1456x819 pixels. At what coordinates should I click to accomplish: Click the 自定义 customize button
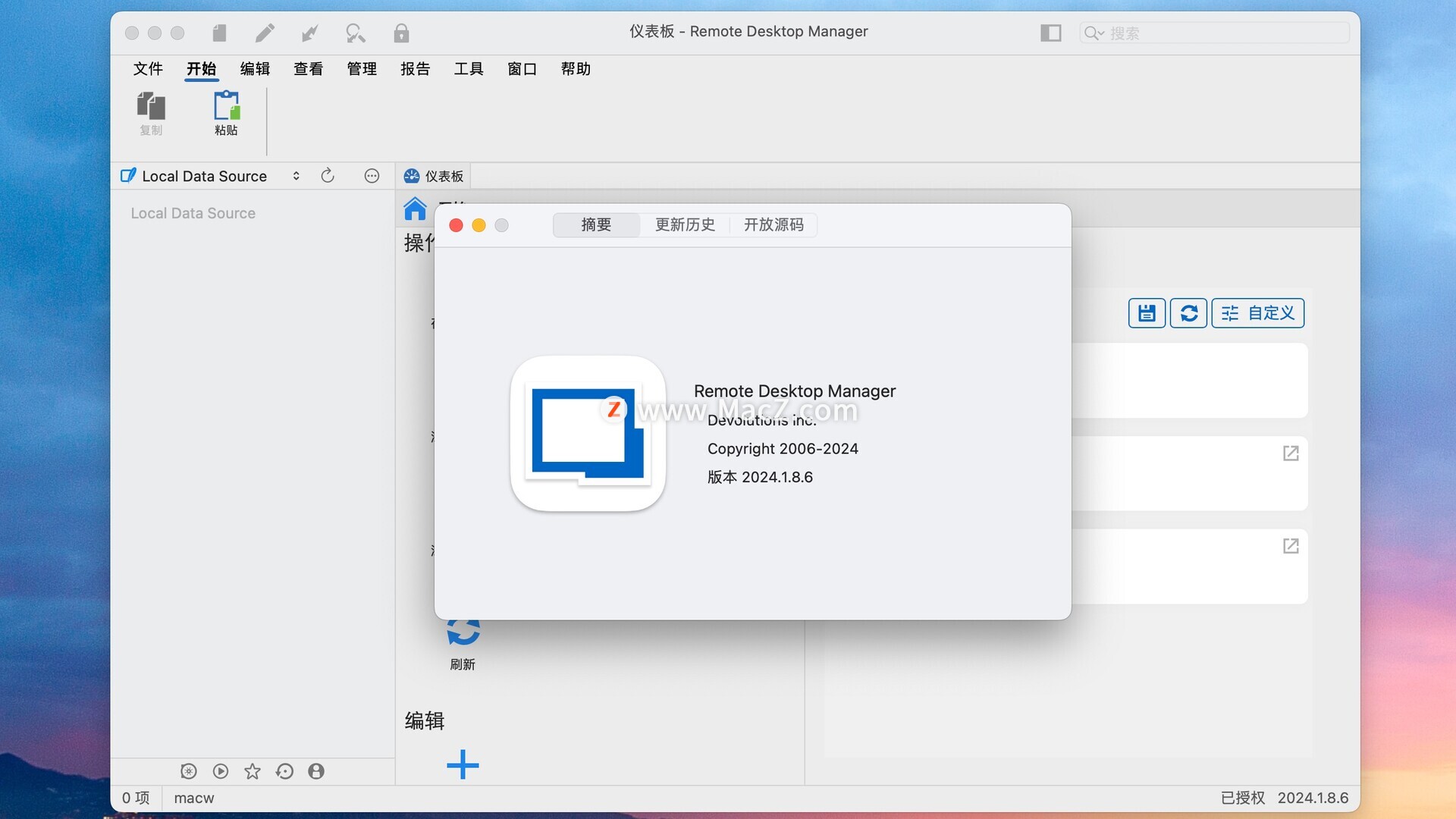(x=1258, y=313)
